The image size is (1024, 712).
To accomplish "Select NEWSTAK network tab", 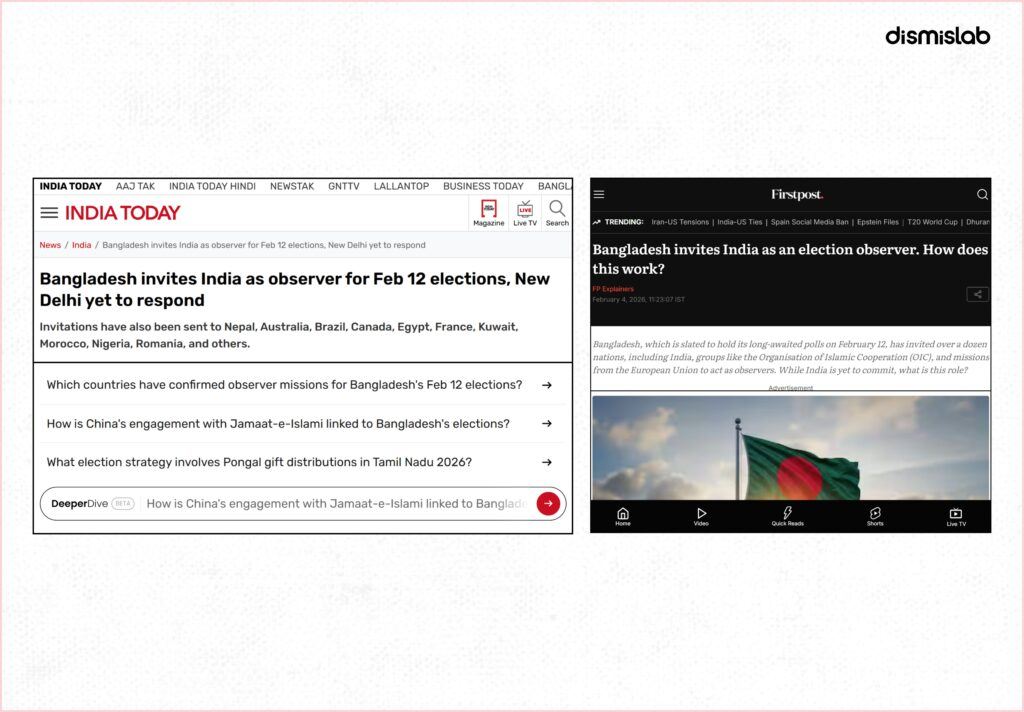I will (x=292, y=186).
